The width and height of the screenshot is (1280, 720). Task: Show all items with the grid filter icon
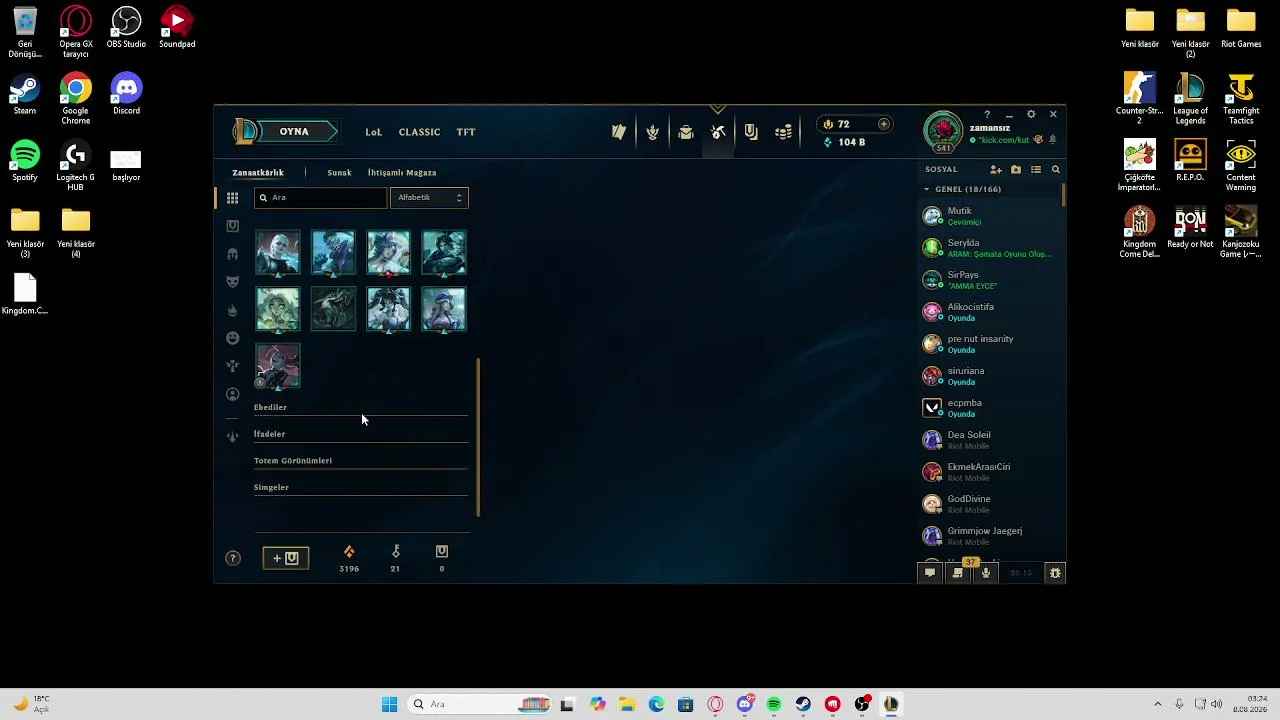pos(232,198)
